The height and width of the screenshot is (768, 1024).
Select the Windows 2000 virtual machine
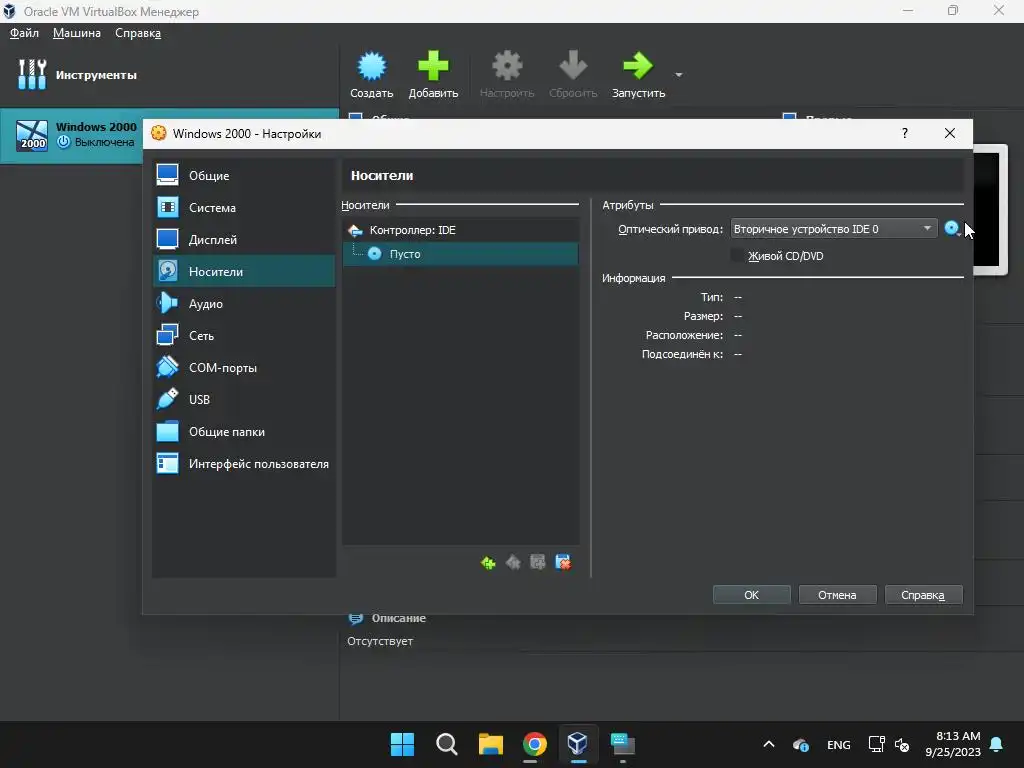coord(72,135)
